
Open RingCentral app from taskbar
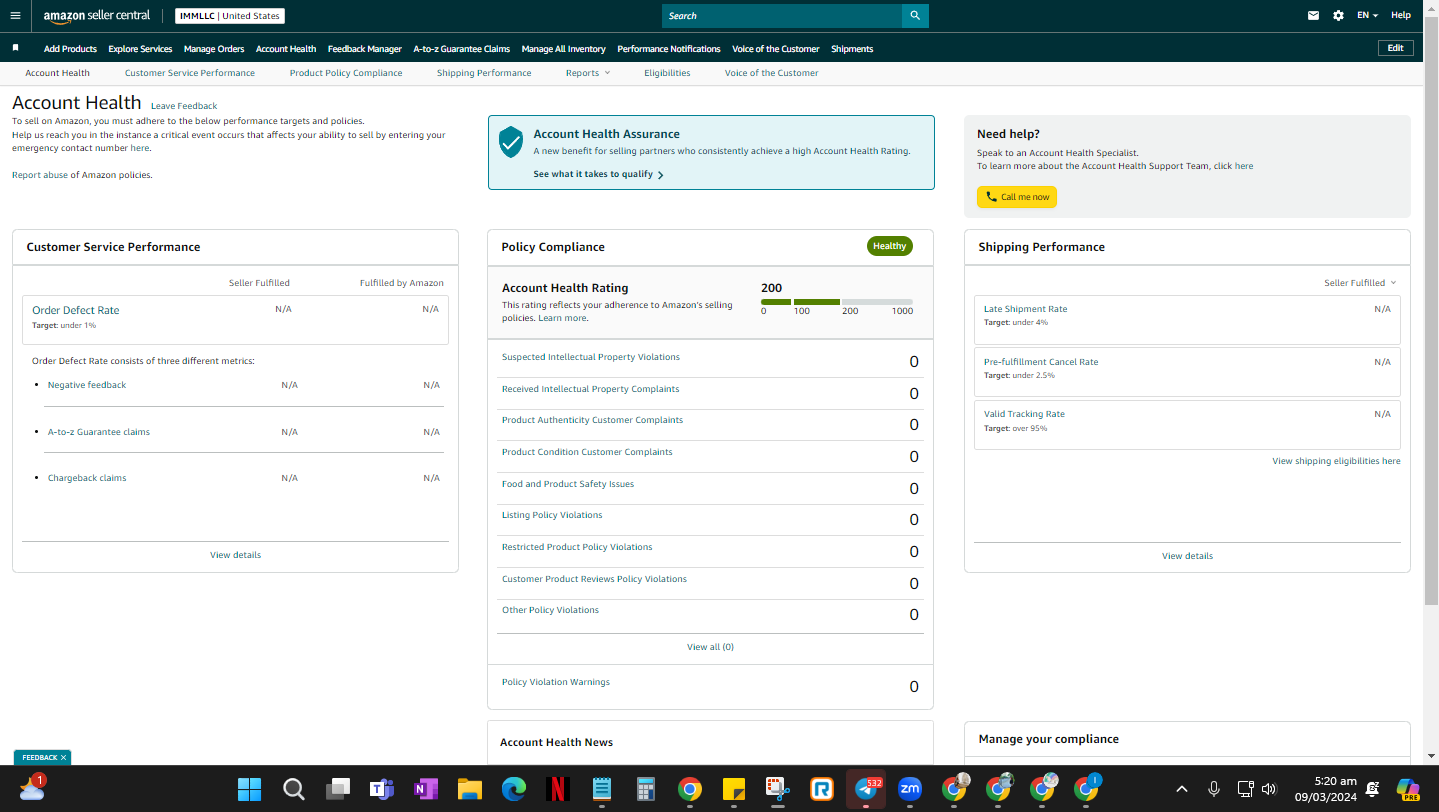(x=821, y=789)
